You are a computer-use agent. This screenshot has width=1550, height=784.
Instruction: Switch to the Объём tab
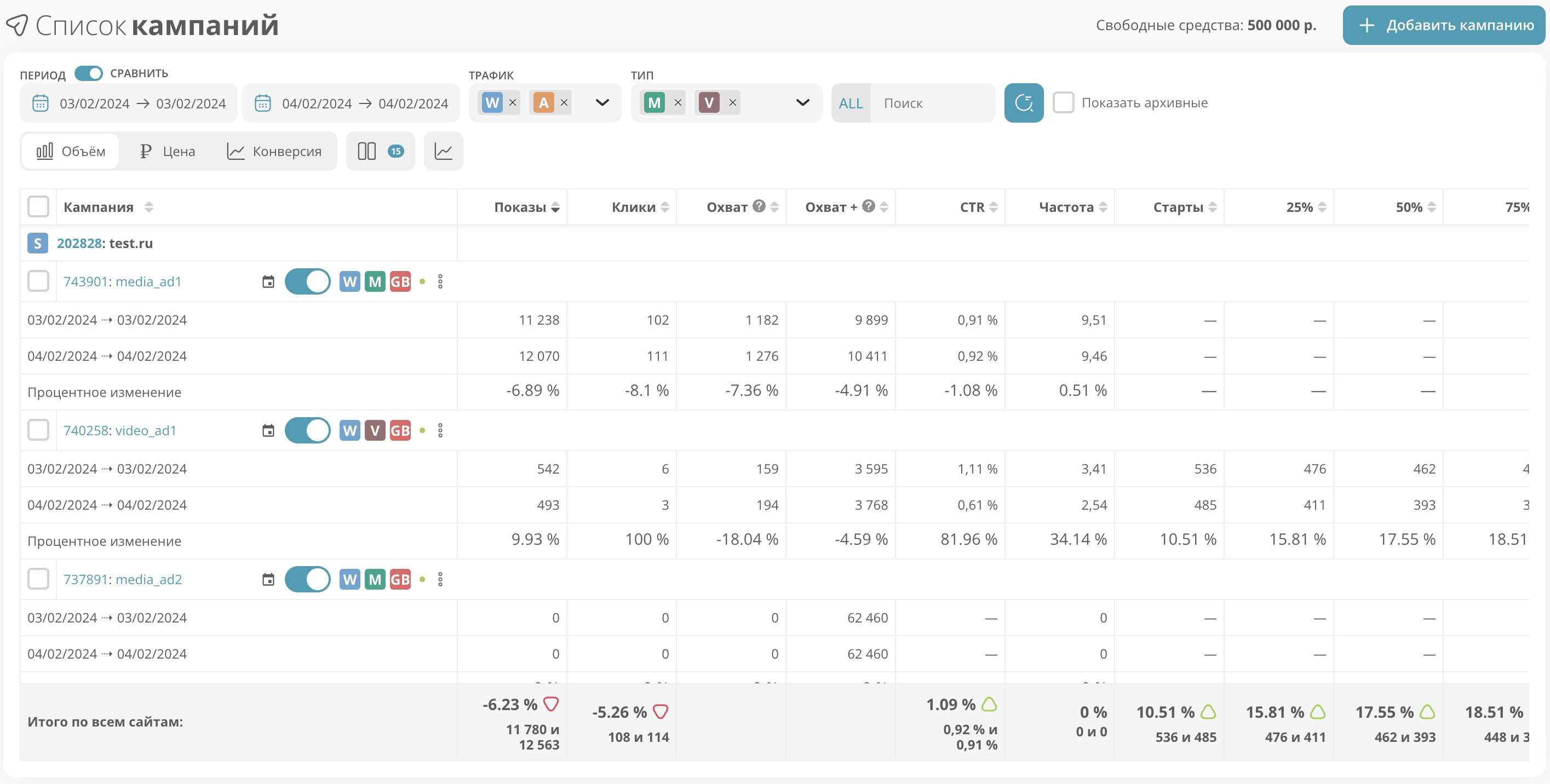coord(71,151)
